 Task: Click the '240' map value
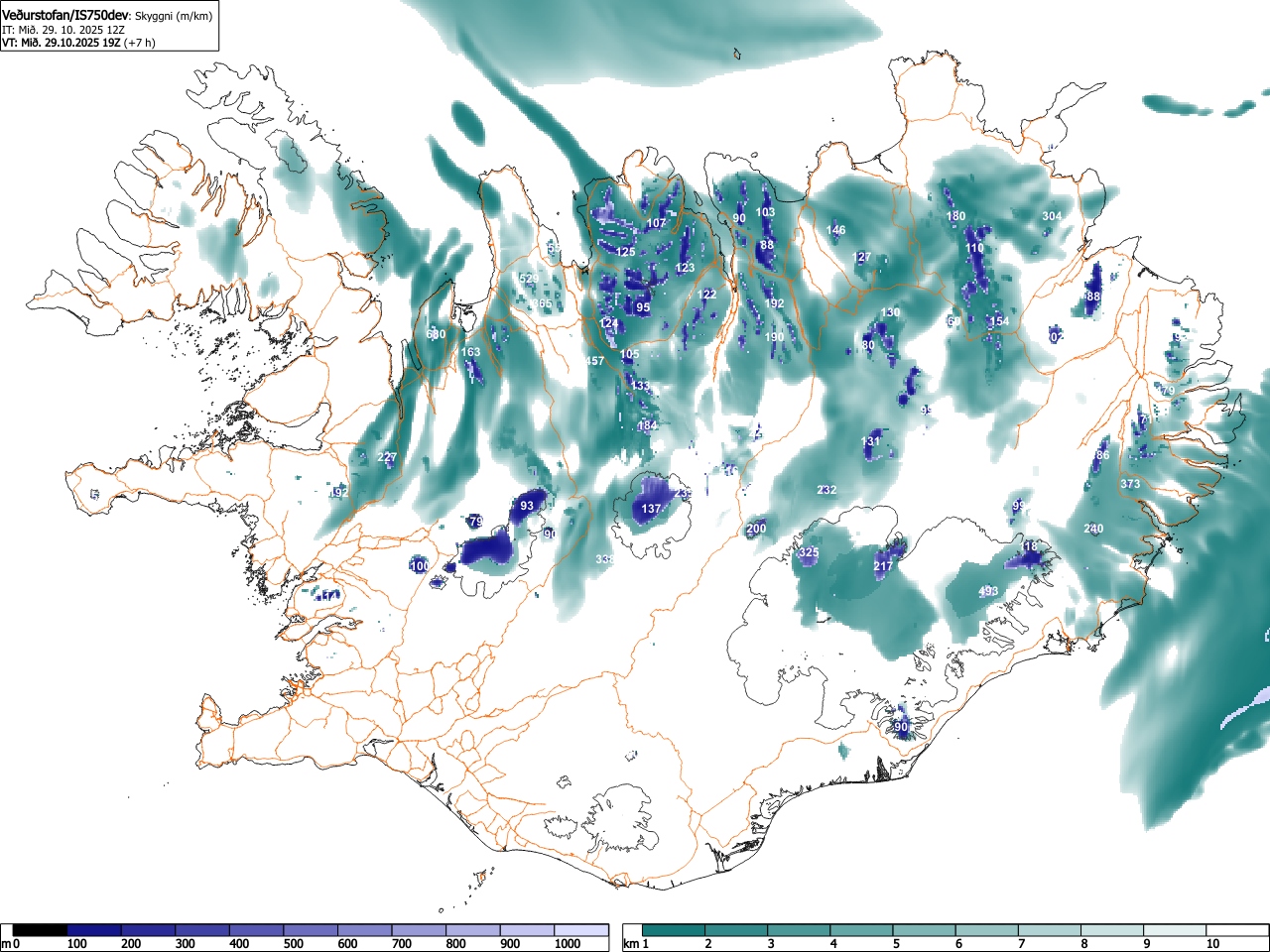click(x=1093, y=529)
